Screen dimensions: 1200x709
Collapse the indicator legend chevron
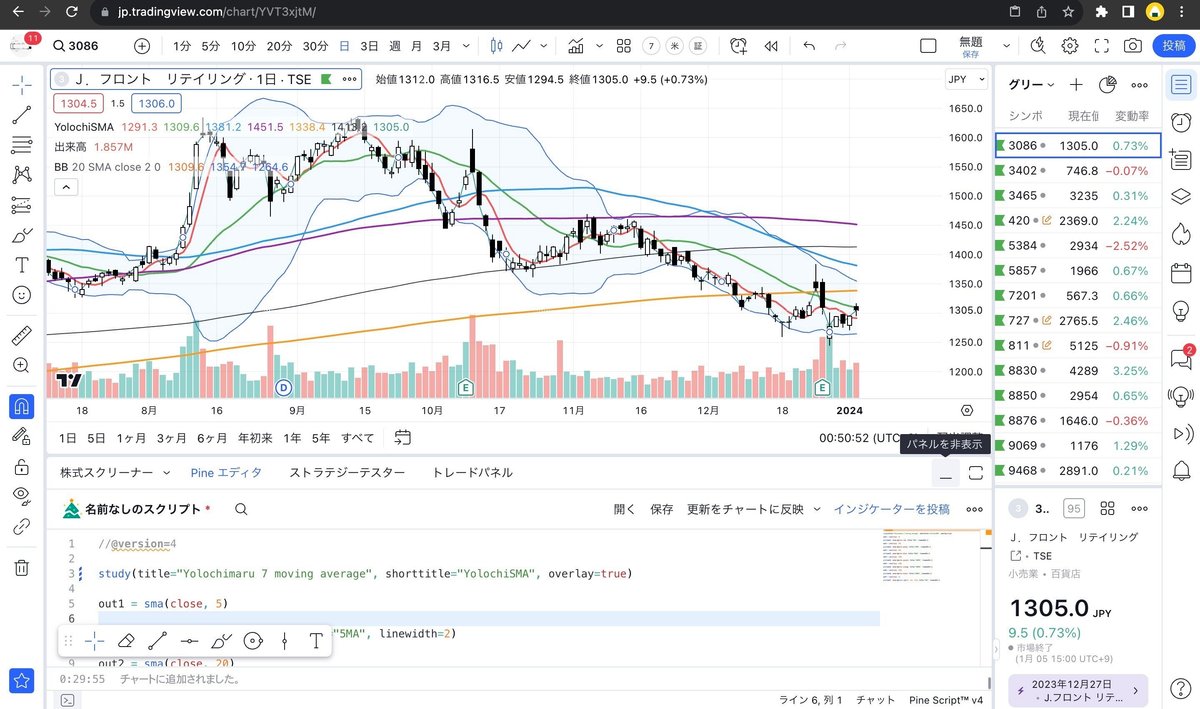[x=65, y=187]
